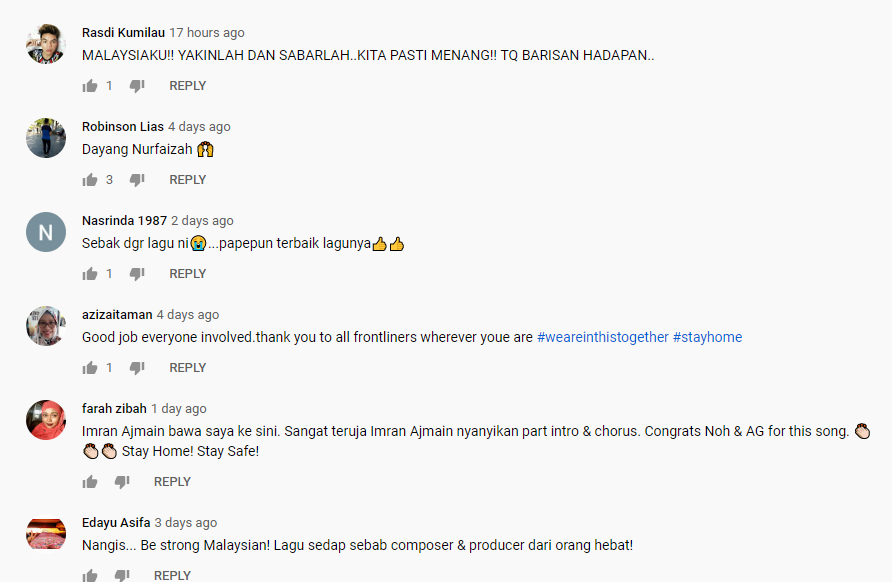Thumbs up Nasrinda 1987's comment
Image resolution: width=892 pixels, height=582 pixels.
point(90,274)
